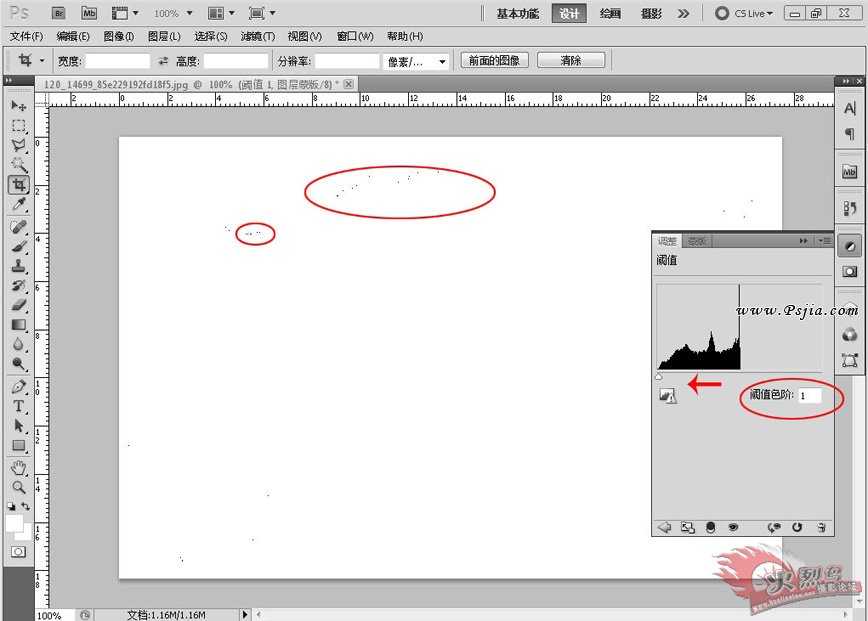Select the Rectangle shape tool
This screenshot has height=621, width=868.
18,446
